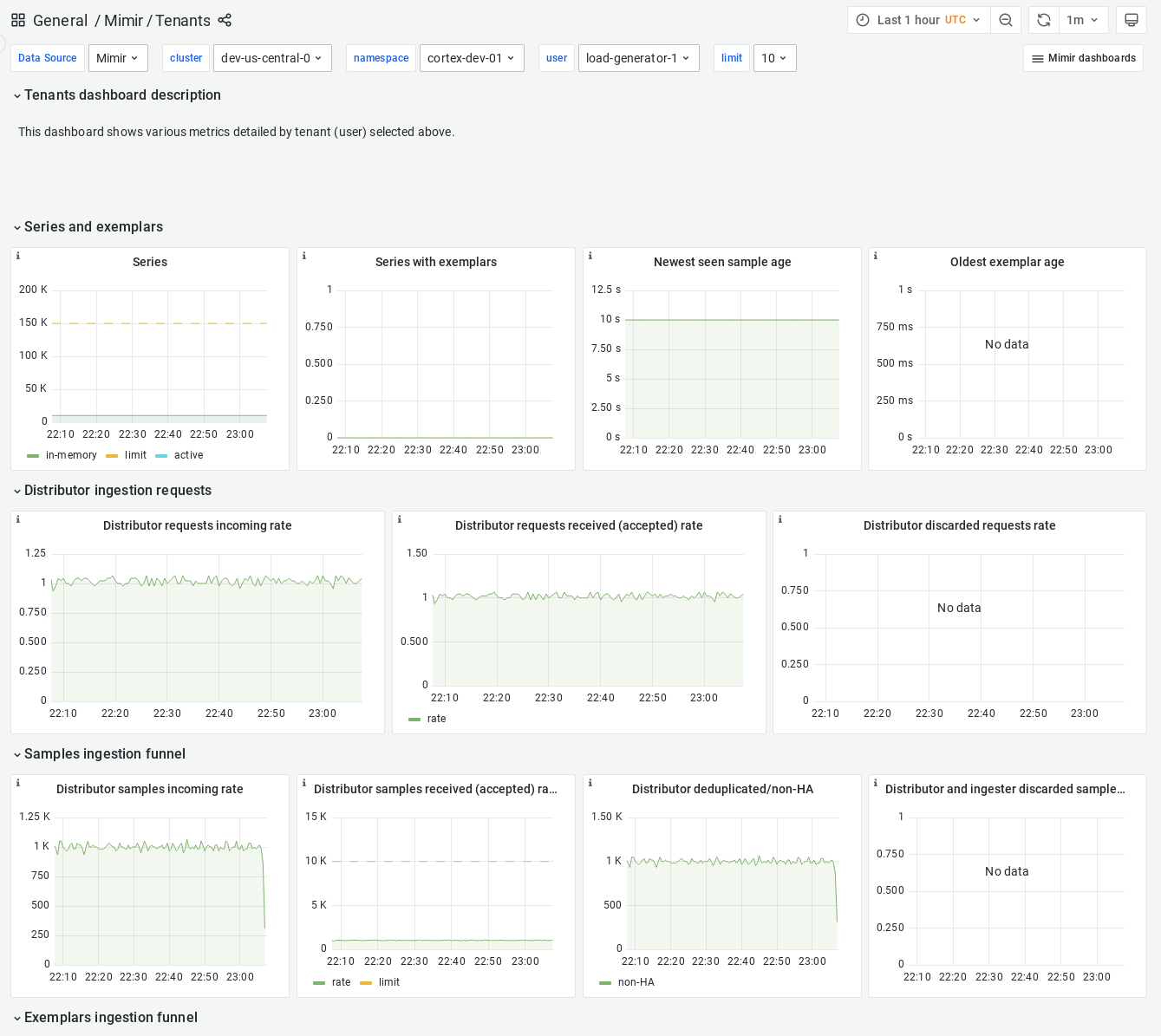Click the info icon on Newest seen sample age
This screenshot has height=1036, width=1161.
(590, 255)
